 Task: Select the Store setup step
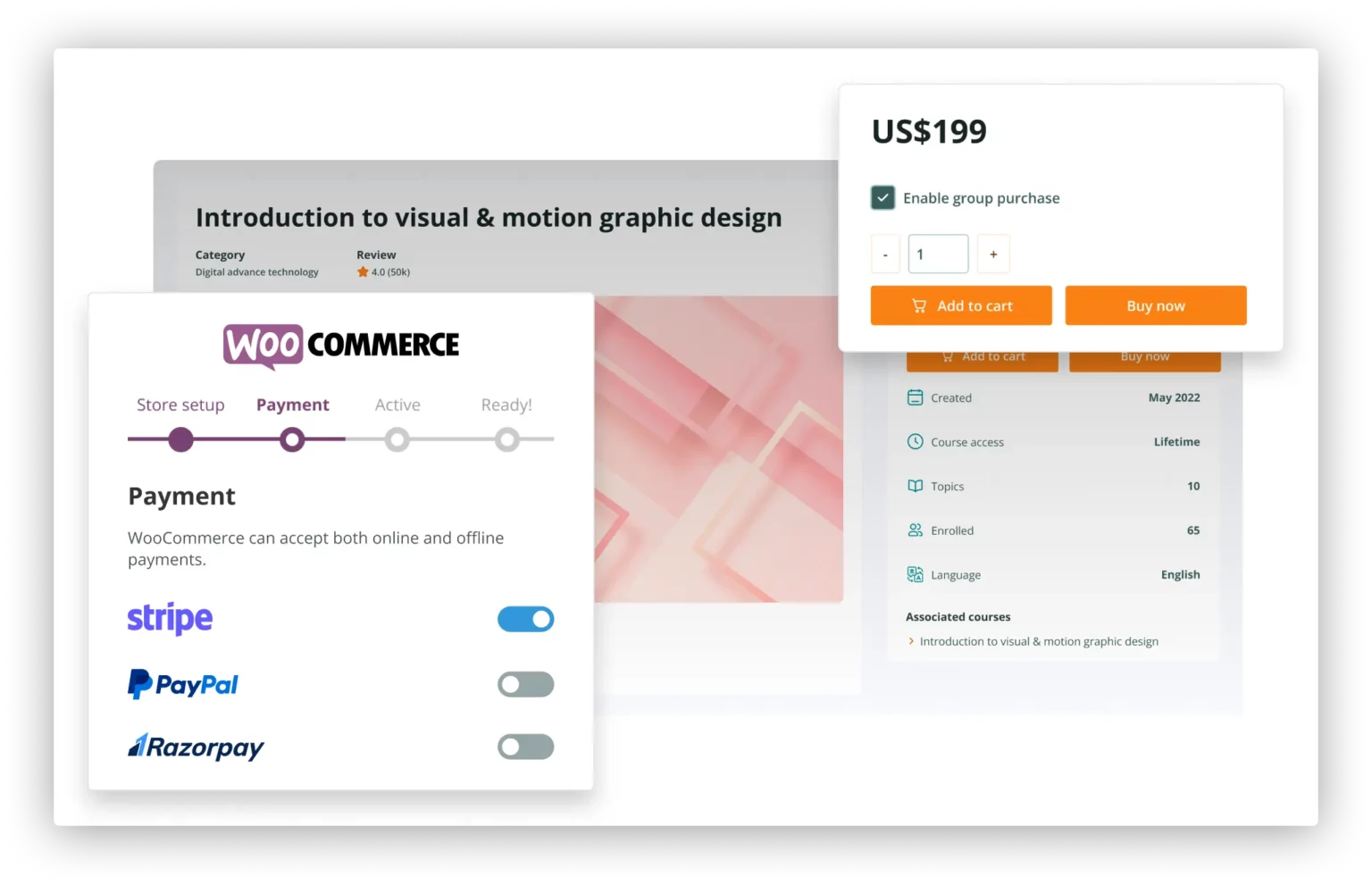pos(180,405)
